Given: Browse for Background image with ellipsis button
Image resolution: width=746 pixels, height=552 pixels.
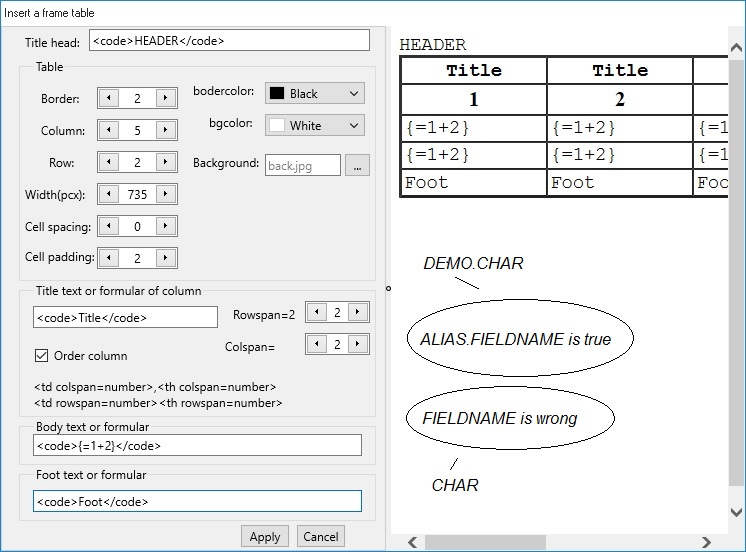Looking at the screenshot, I should [x=357, y=165].
